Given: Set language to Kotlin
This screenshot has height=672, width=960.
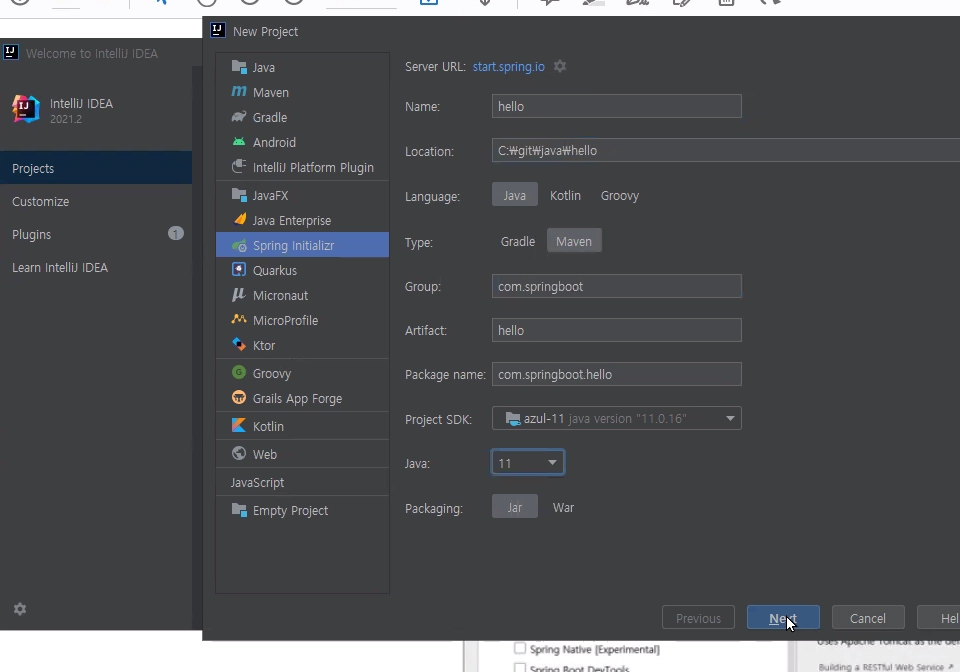Looking at the screenshot, I should [565, 195].
